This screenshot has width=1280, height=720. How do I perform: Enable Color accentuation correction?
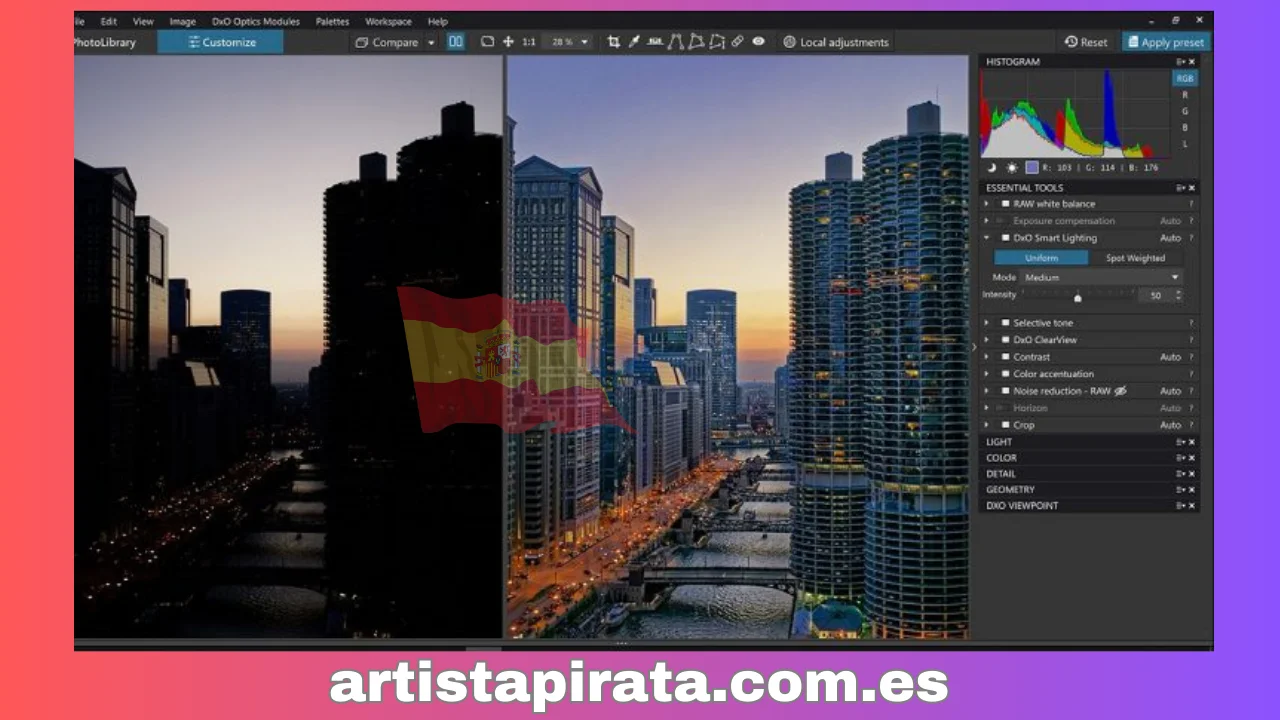[1005, 374]
